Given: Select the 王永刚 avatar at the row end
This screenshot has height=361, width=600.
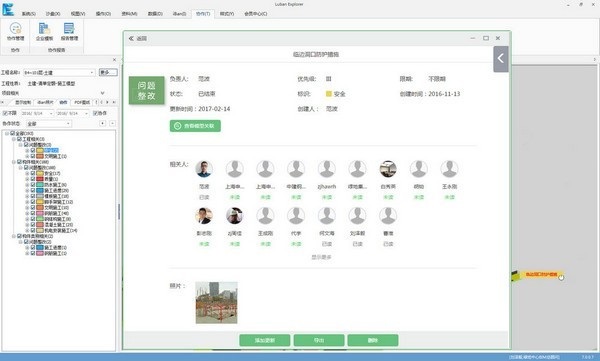Looking at the screenshot, I should 449,169.
